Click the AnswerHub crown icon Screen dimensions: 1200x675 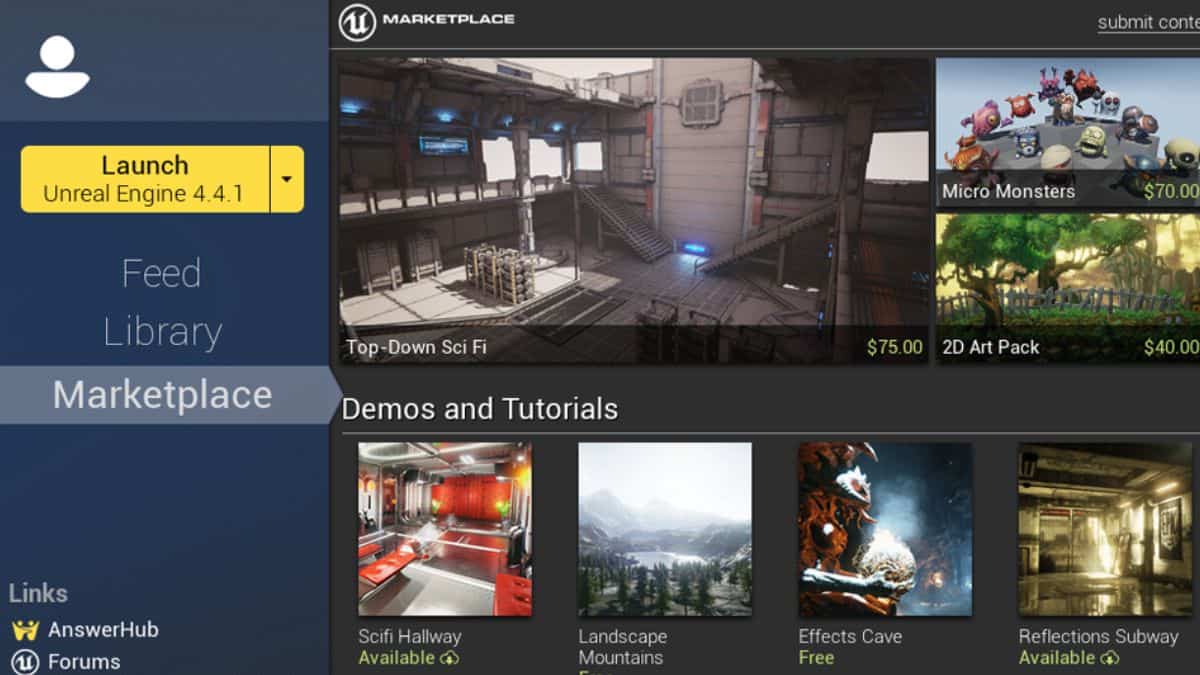coord(25,630)
